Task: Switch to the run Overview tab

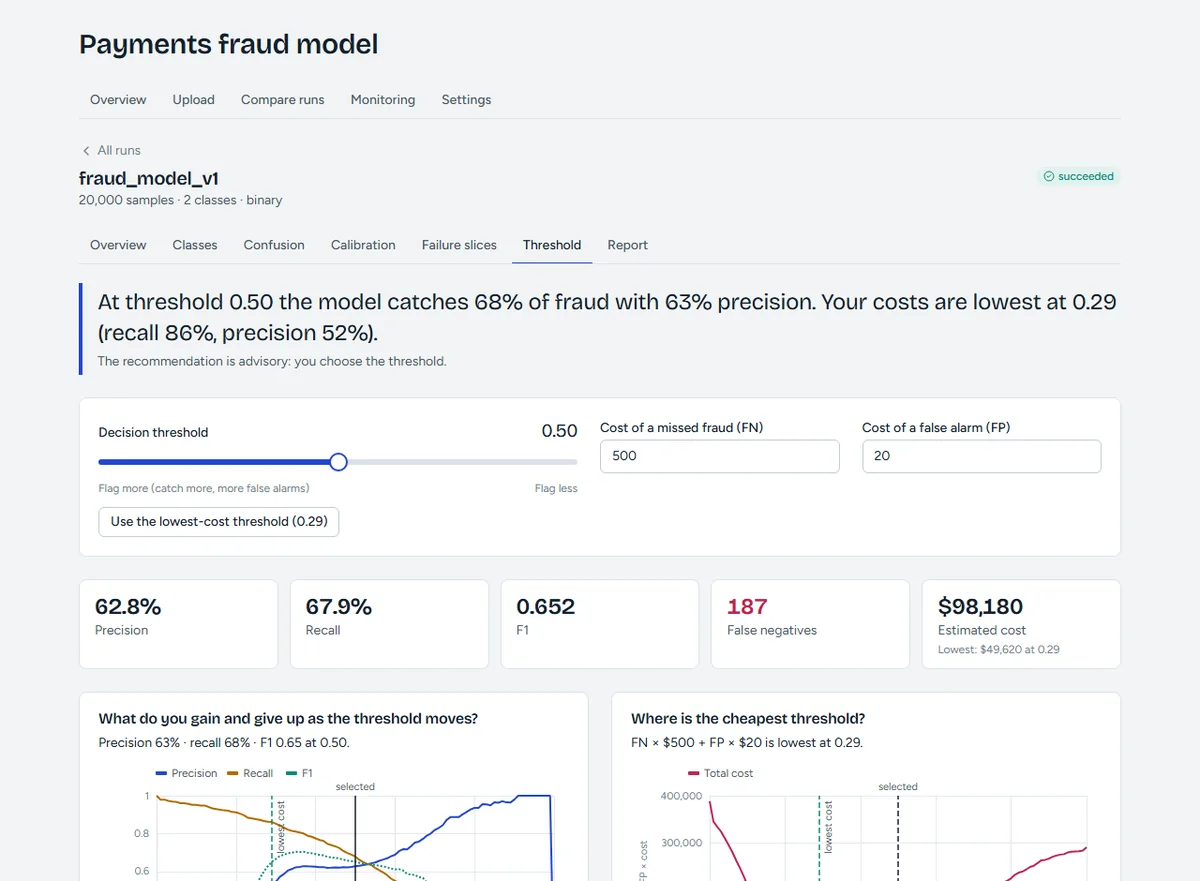Action: 118,245
